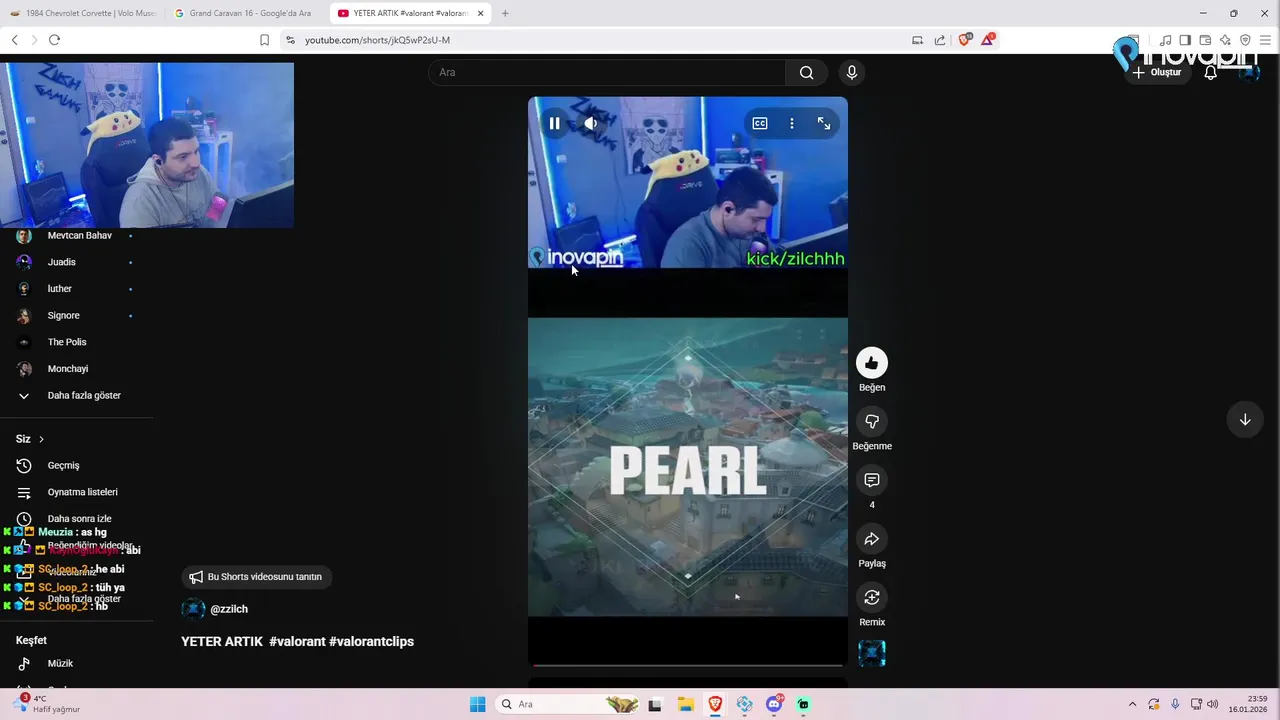
Task: Open the browser hamburger main menu
Action: [1265, 40]
